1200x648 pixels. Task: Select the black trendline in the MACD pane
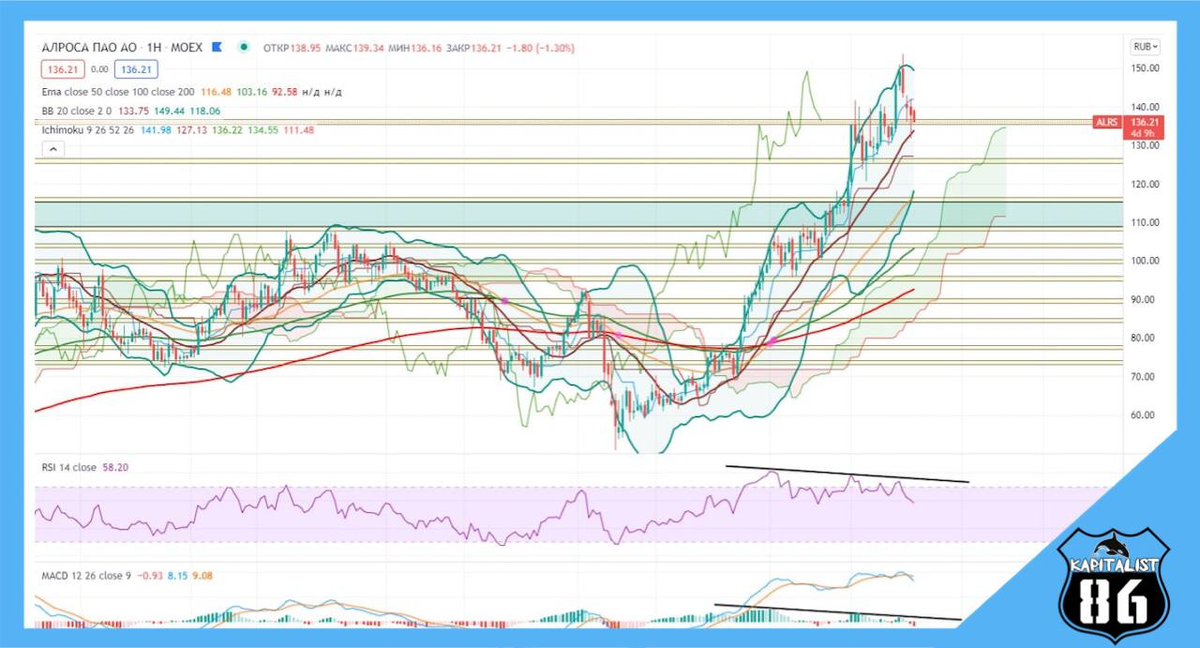tap(838, 612)
